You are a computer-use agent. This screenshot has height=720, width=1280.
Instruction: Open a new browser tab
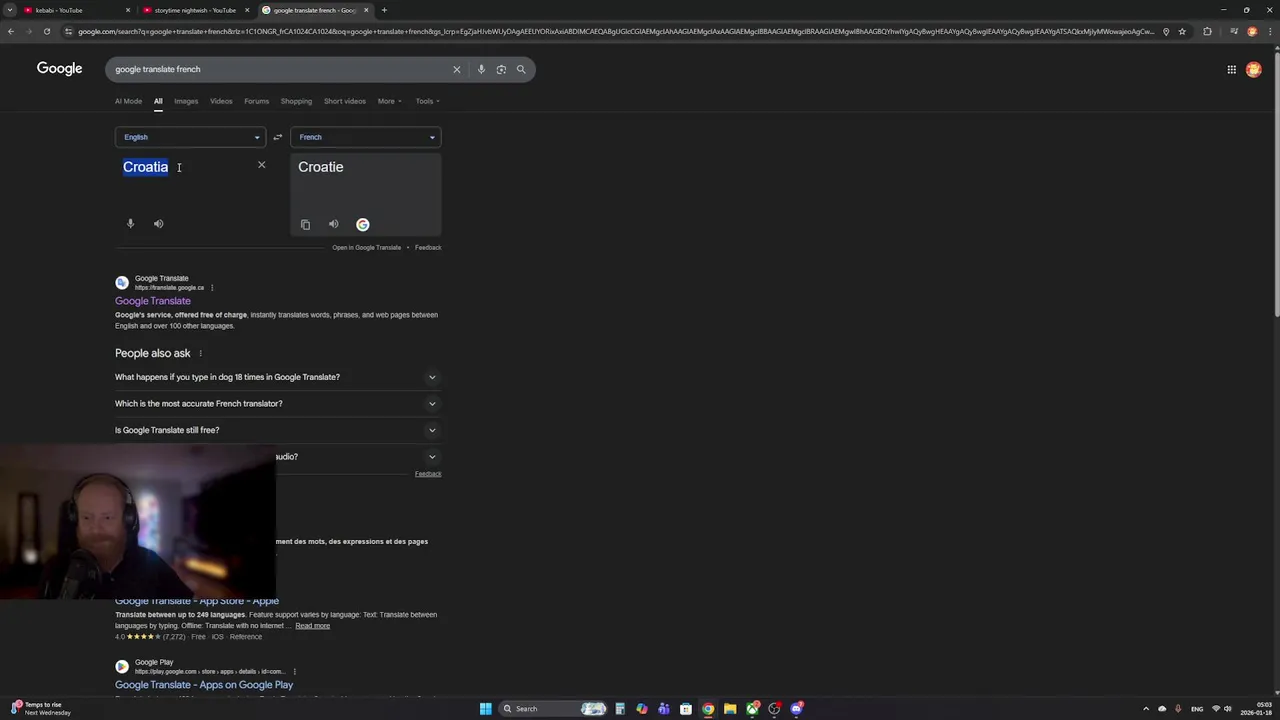click(384, 10)
